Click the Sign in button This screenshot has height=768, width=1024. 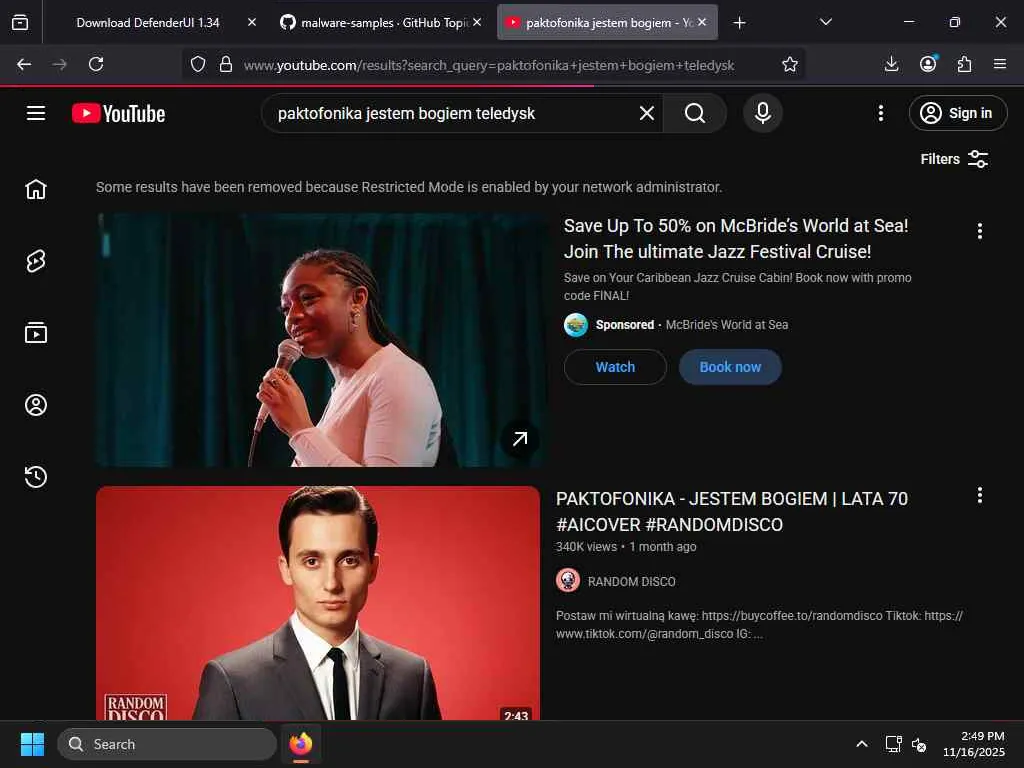957,114
